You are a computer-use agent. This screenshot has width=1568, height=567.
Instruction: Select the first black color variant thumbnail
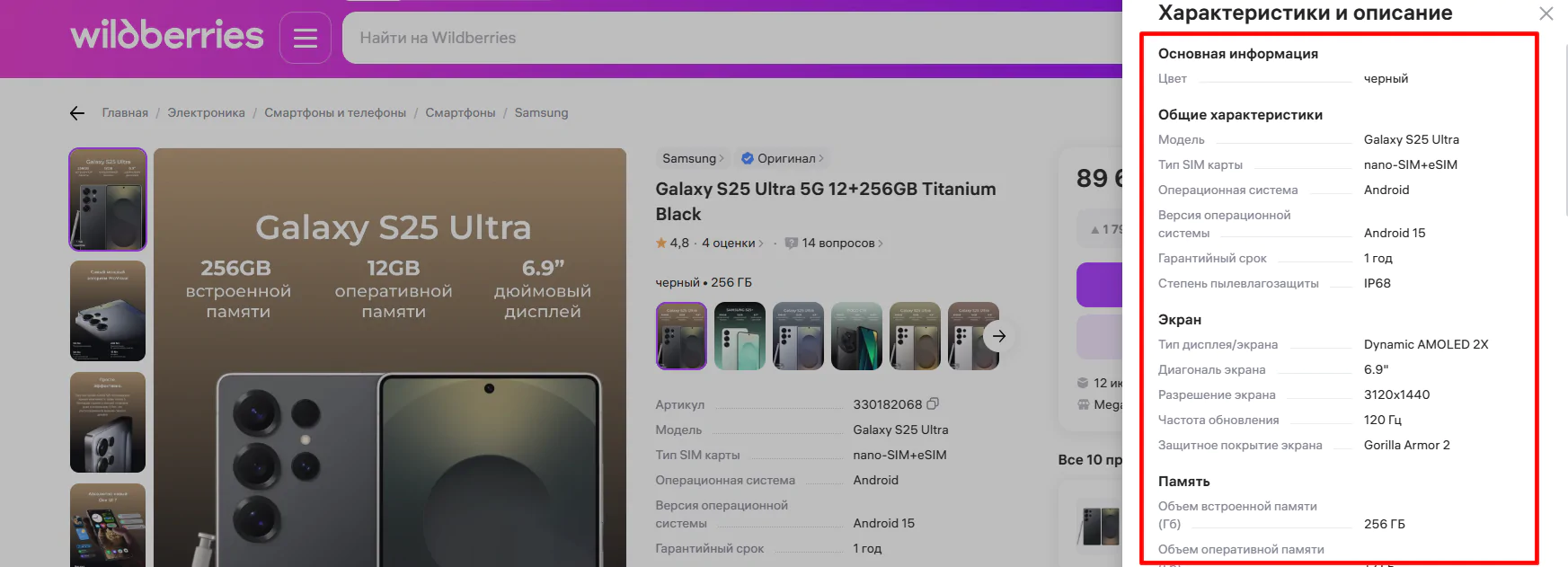[682, 336]
